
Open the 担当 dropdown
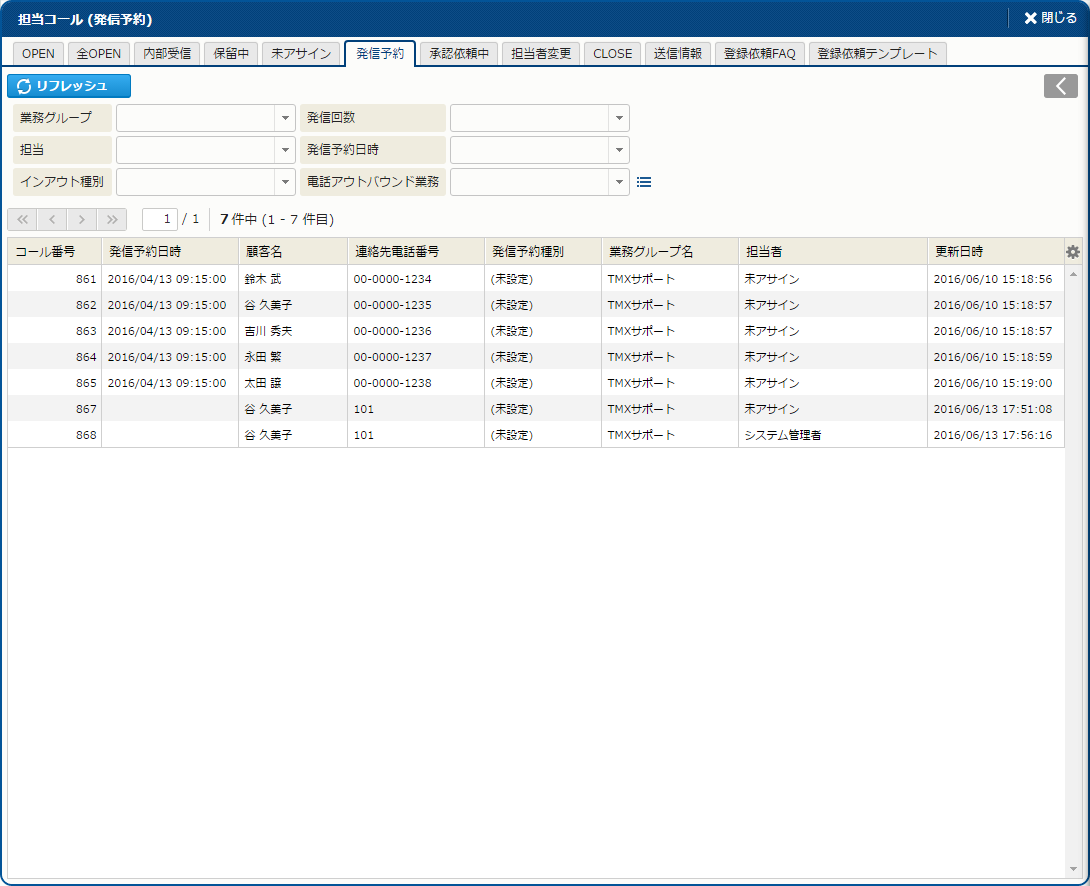[x=283, y=150]
